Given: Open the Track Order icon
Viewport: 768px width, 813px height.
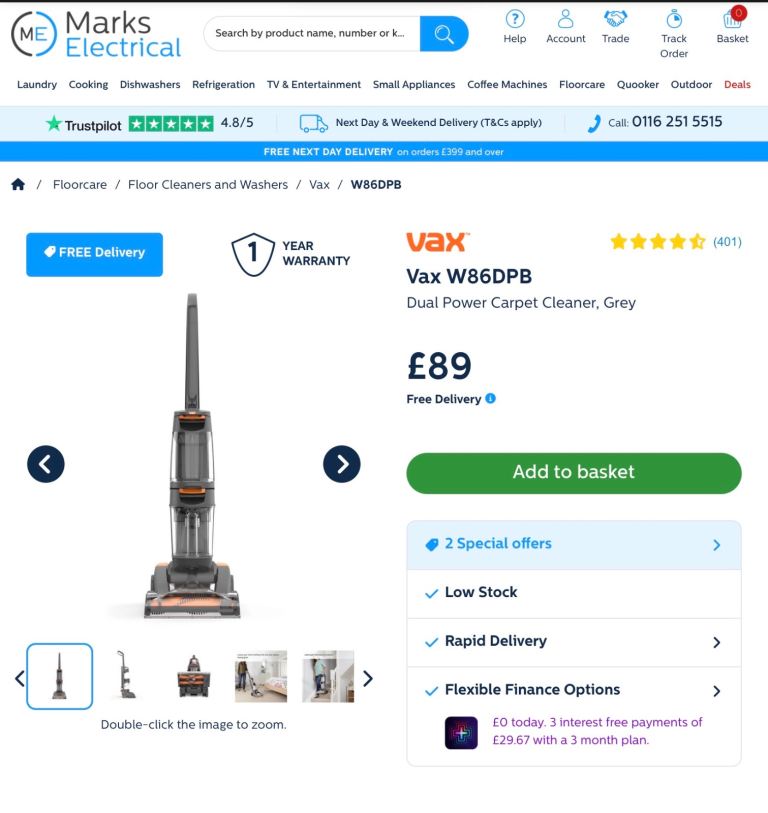Looking at the screenshot, I should point(674,20).
